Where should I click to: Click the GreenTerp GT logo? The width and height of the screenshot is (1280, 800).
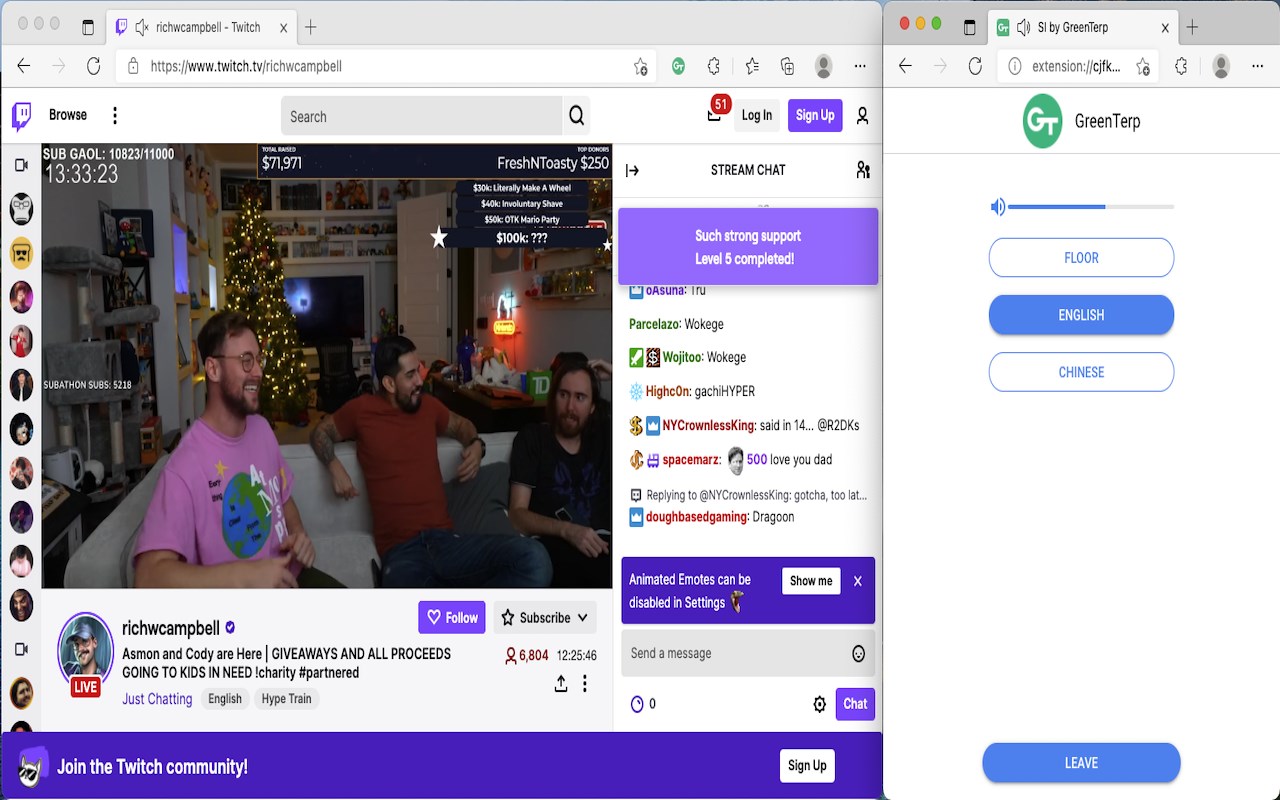pyautogui.click(x=1042, y=121)
